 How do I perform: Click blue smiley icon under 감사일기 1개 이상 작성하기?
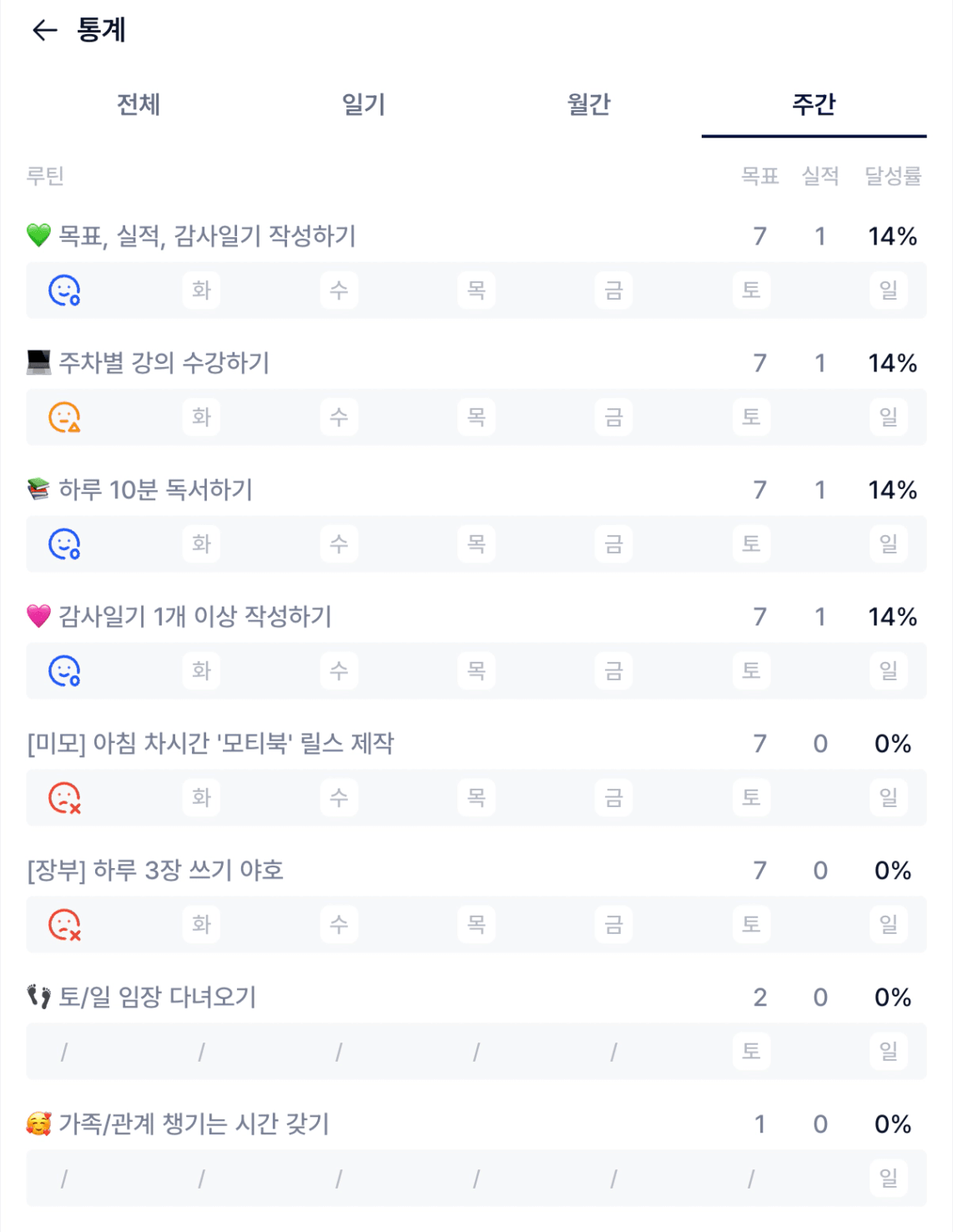click(64, 671)
